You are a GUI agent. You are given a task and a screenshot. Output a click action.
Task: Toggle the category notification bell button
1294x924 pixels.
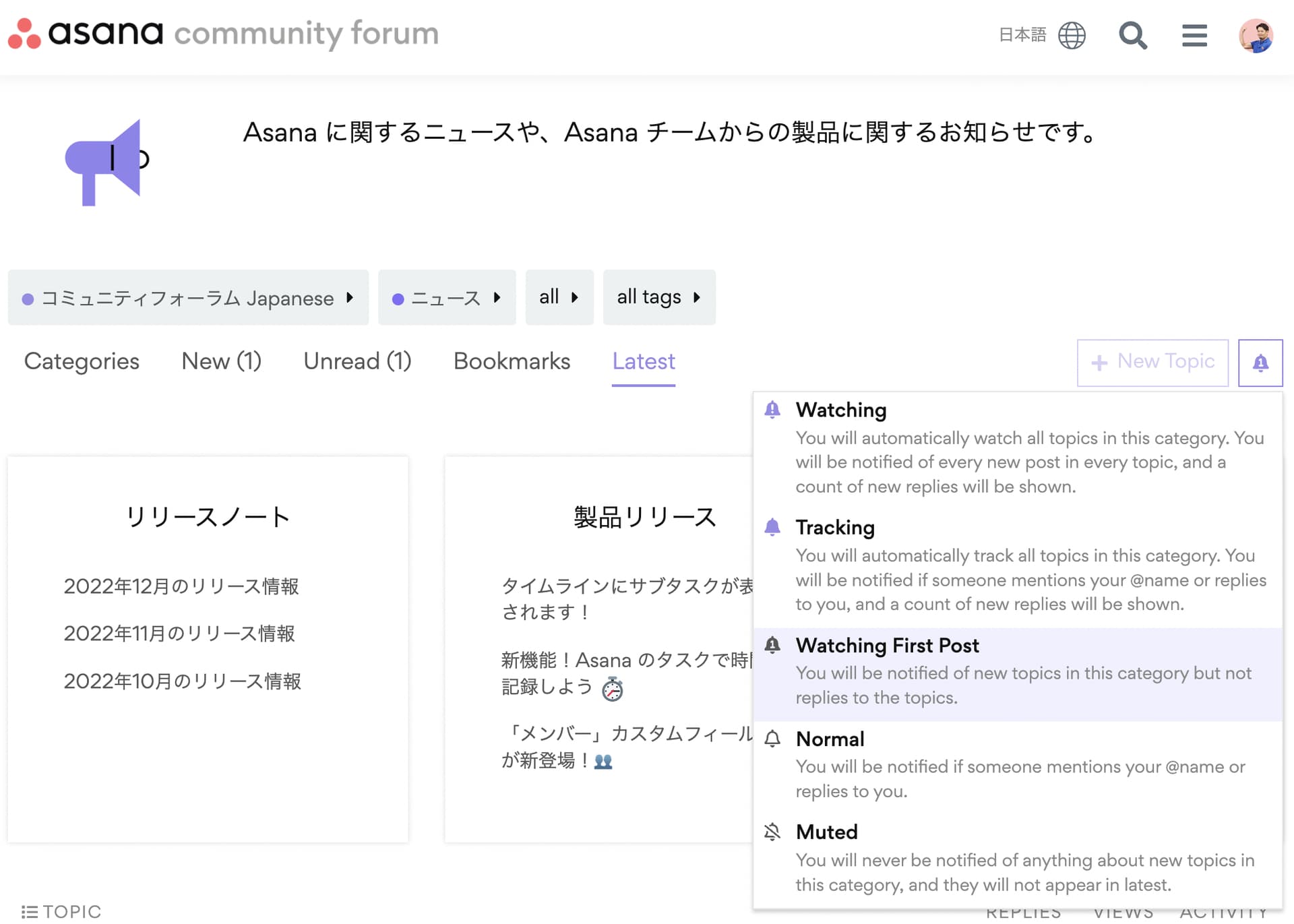pyautogui.click(x=1260, y=363)
